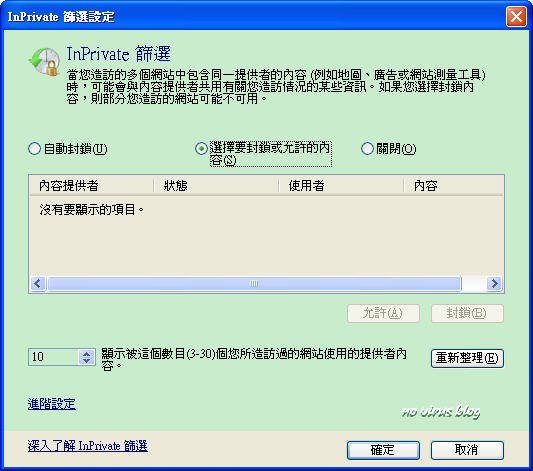Close the InPrivate 篩選設定 dialog
This screenshot has height=471, width=533.
tap(516, 16)
